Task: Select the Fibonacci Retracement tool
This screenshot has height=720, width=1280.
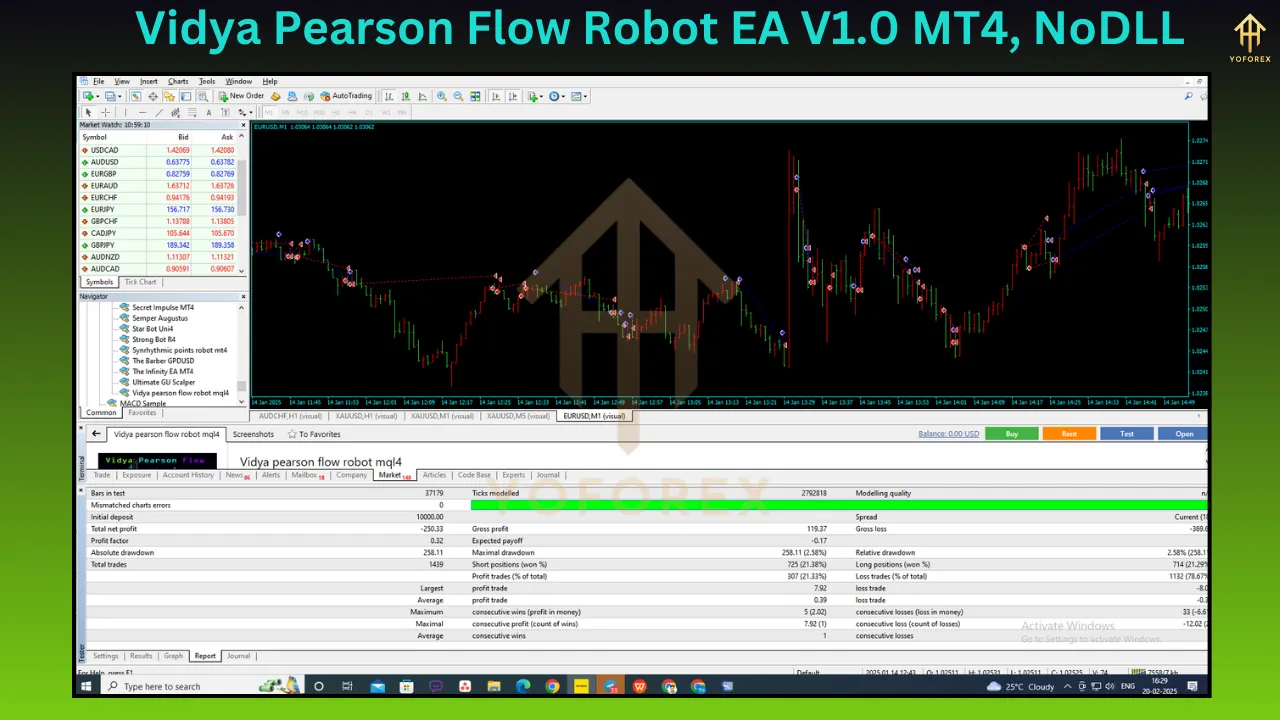Action: click(193, 113)
